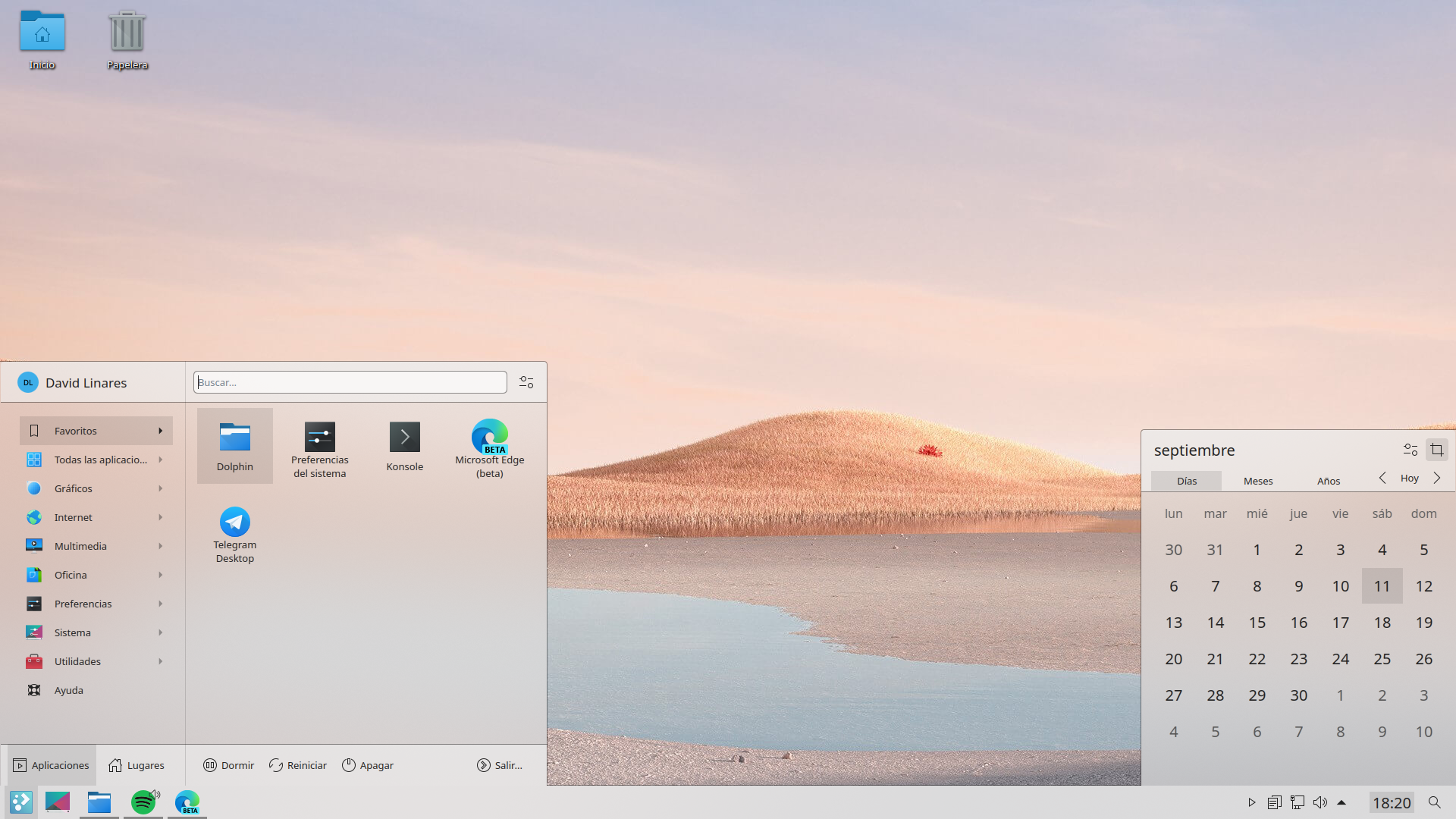Image resolution: width=1456 pixels, height=819 pixels.
Task: Open the Ayuda menu entry
Action: click(x=96, y=690)
